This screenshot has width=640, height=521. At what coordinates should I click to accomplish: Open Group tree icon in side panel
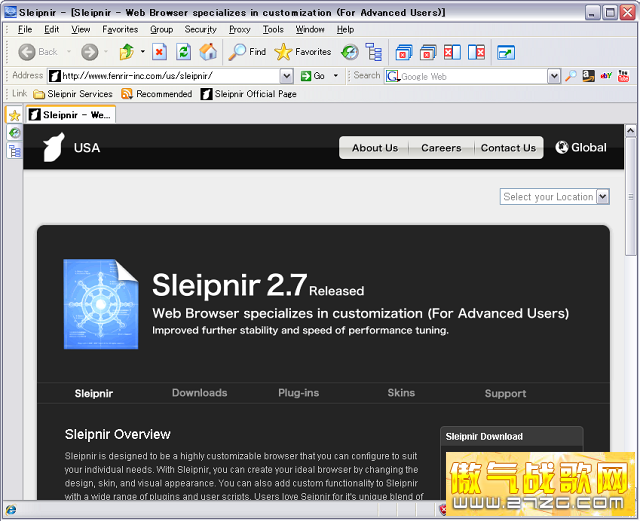click(14, 151)
